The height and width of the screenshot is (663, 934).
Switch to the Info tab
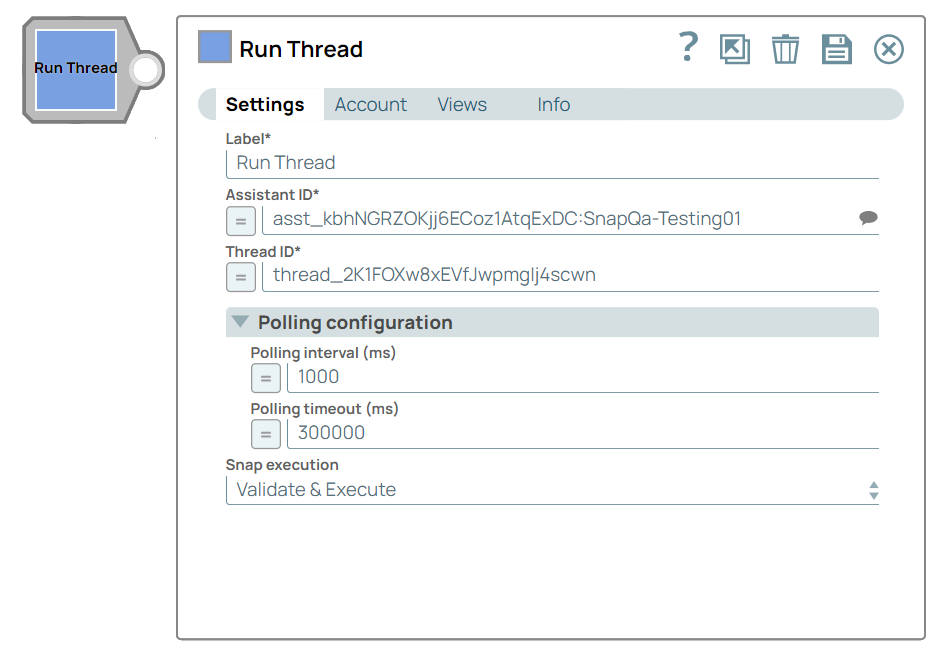(553, 104)
